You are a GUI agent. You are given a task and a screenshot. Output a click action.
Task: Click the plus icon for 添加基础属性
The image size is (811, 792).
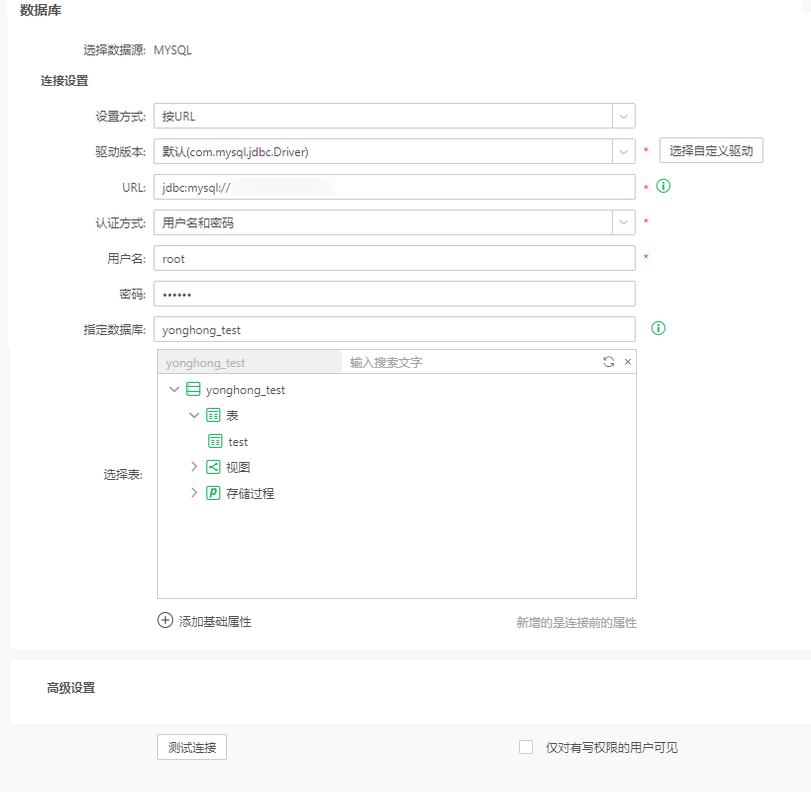click(165, 620)
